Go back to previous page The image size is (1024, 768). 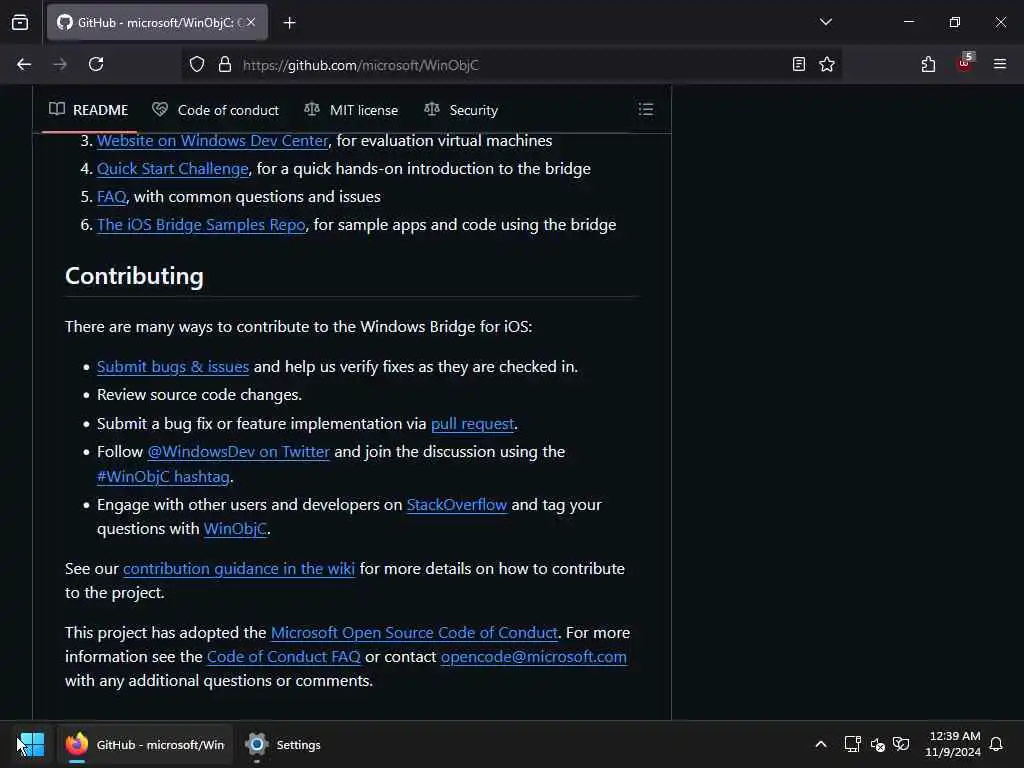(x=24, y=64)
